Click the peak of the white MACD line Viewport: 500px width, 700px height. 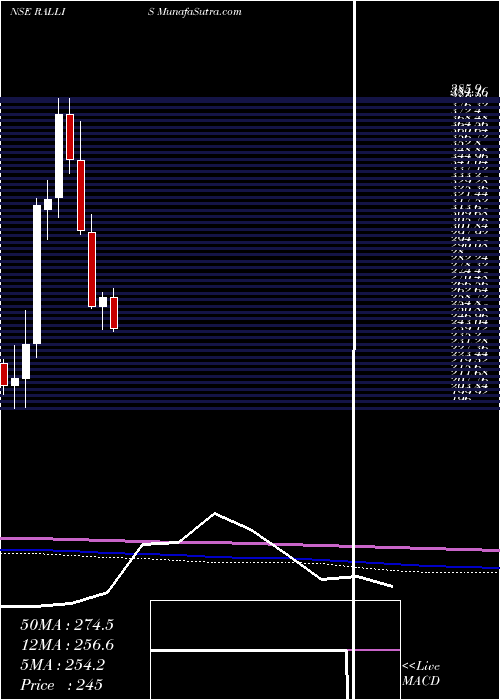click(x=215, y=513)
